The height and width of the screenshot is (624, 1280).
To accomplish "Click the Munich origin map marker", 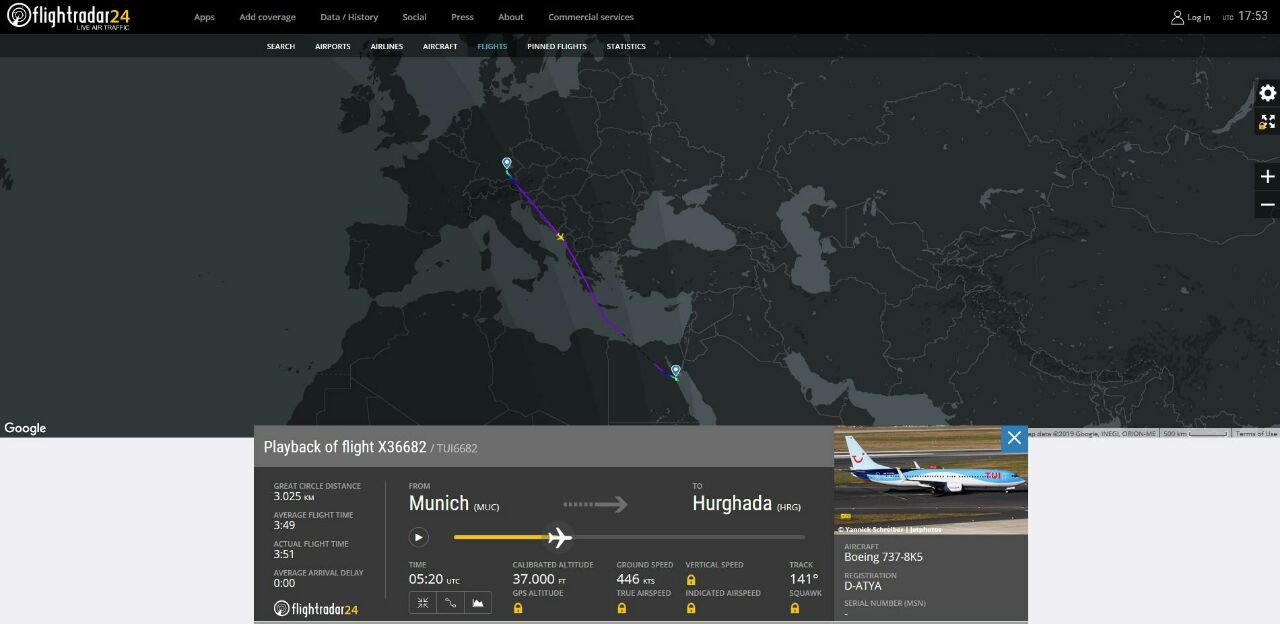I will click(506, 163).
